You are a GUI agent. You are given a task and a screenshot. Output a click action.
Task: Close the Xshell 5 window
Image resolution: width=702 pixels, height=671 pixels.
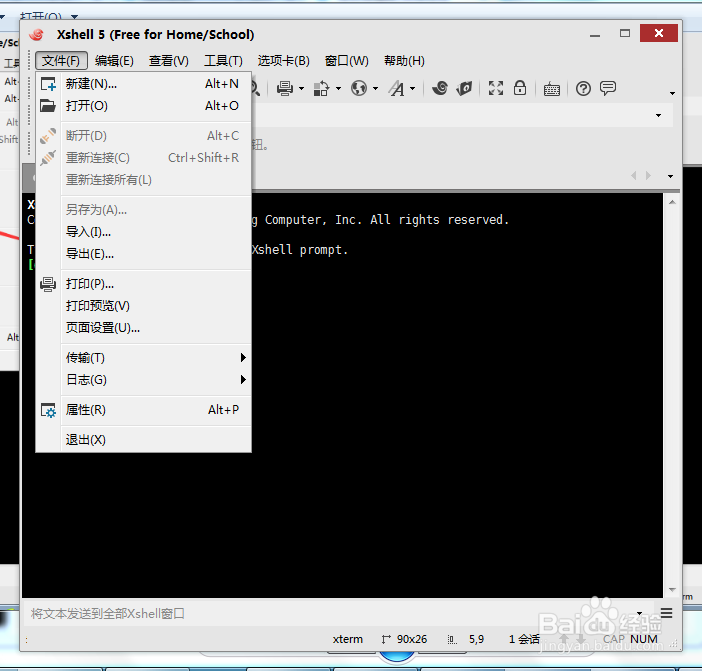point(659,33)
